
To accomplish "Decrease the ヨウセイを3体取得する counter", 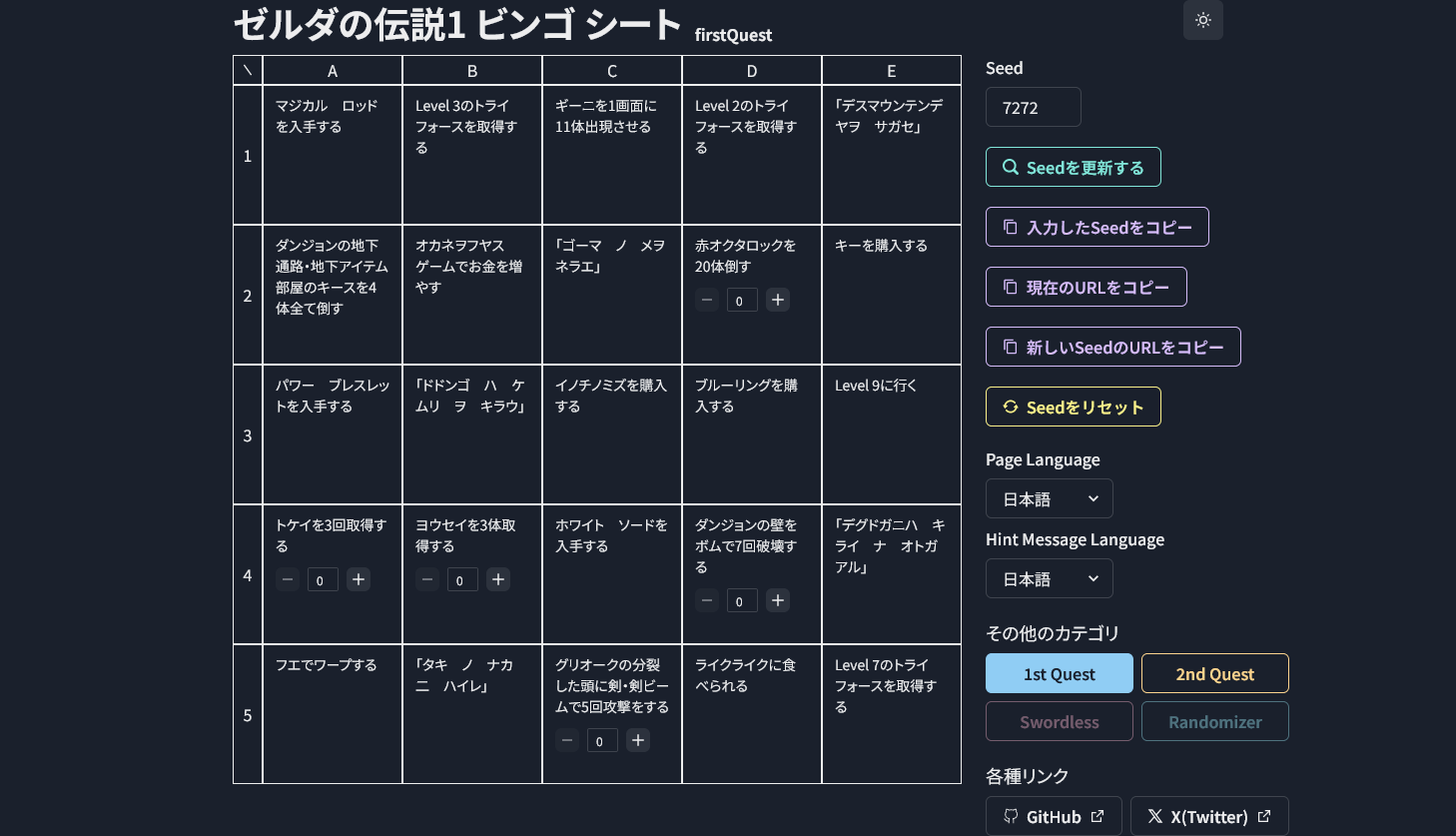I will [x=427, y=579].
